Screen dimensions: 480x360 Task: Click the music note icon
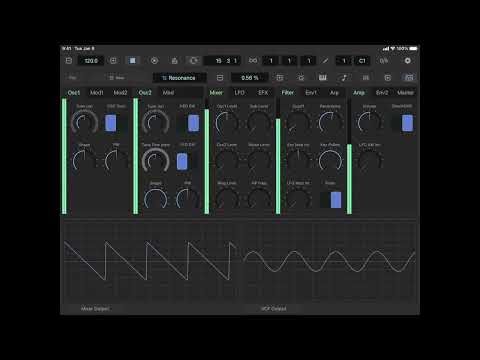coord(344,78)
